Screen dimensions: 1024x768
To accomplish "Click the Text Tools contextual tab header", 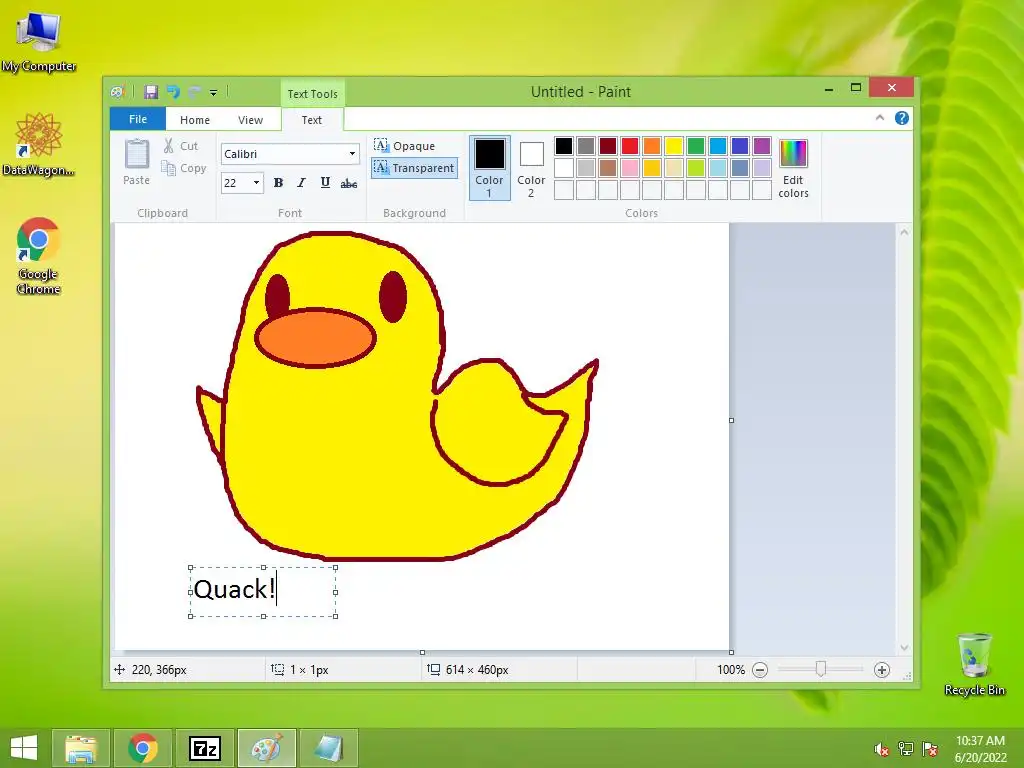I will [313, 93].
